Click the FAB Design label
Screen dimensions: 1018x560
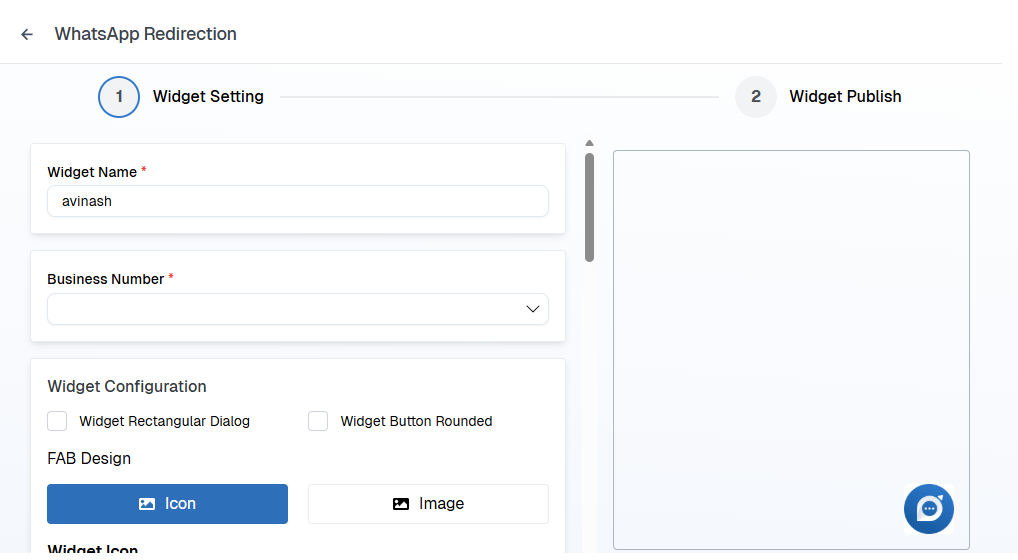pos(89,458)
